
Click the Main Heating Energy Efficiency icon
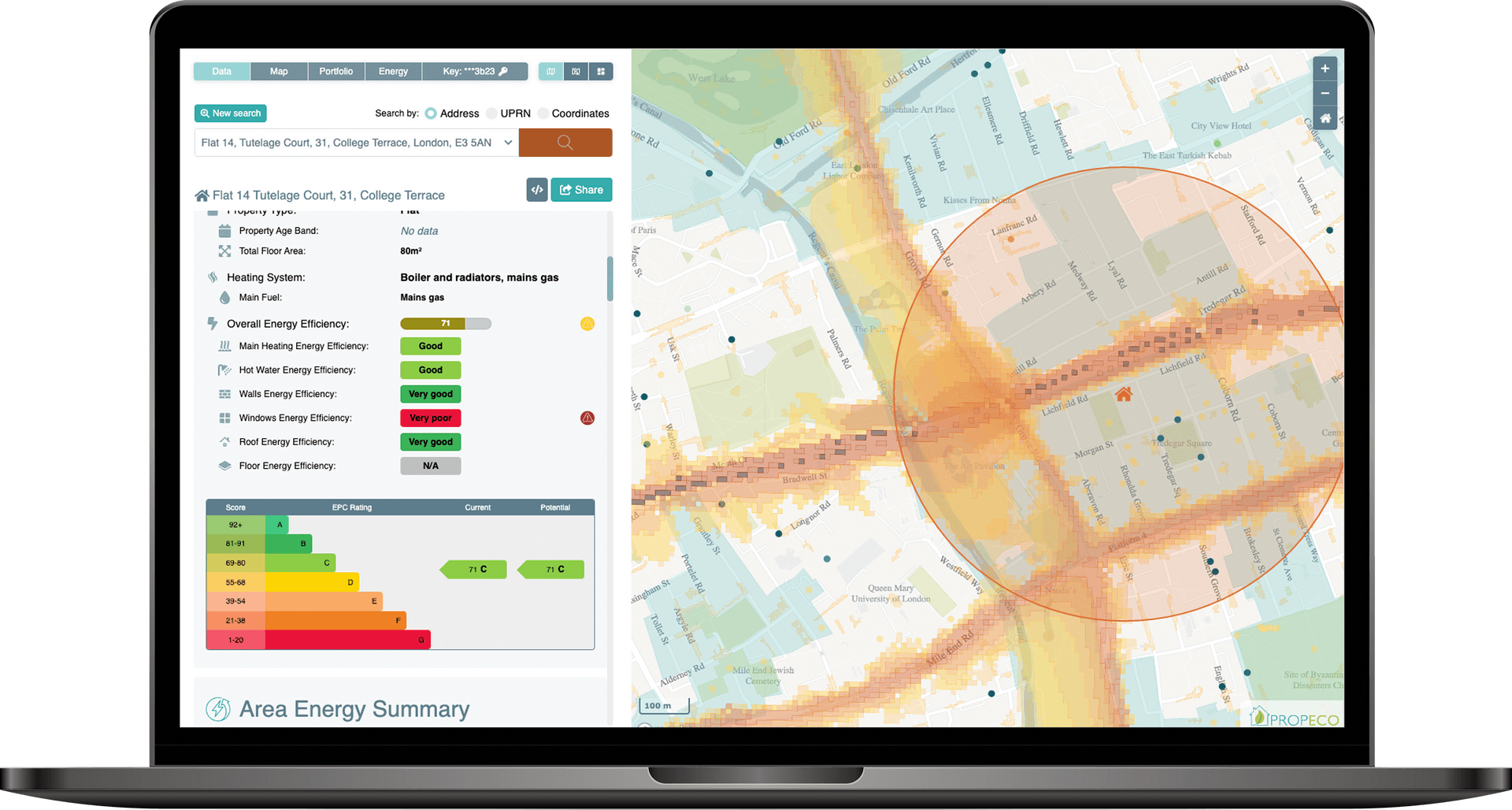(x=224, y=346)
